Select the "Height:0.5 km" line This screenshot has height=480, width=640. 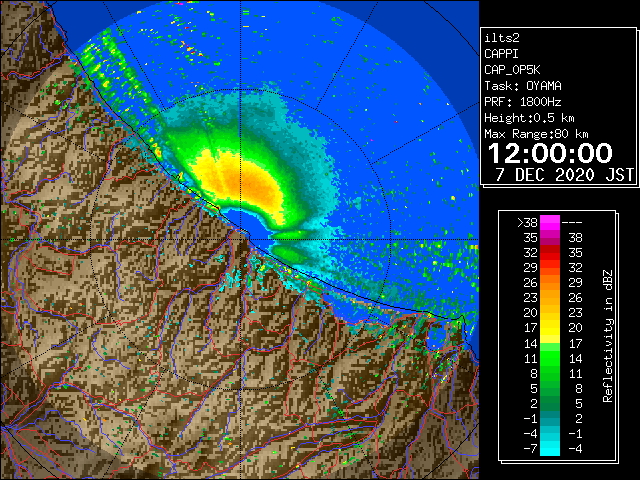pyautogui.click(x=529, y=118)
